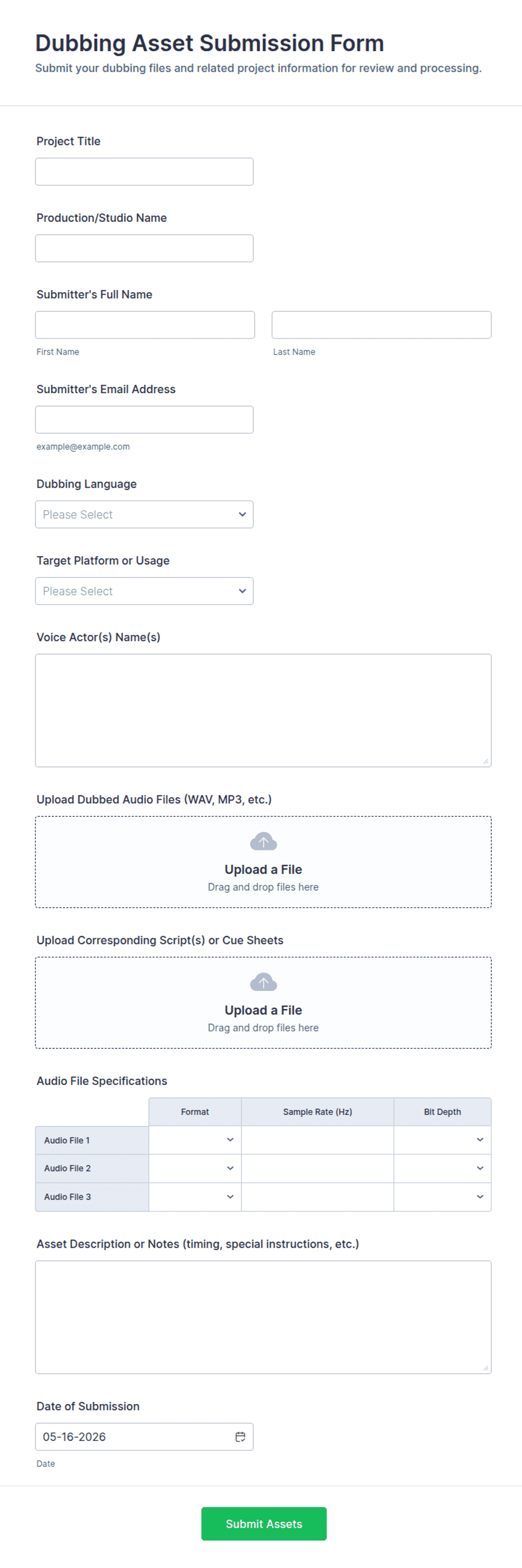Click Upload a File text for scripts
This screenshot has height=1568, width=522.
(263, 1010)
